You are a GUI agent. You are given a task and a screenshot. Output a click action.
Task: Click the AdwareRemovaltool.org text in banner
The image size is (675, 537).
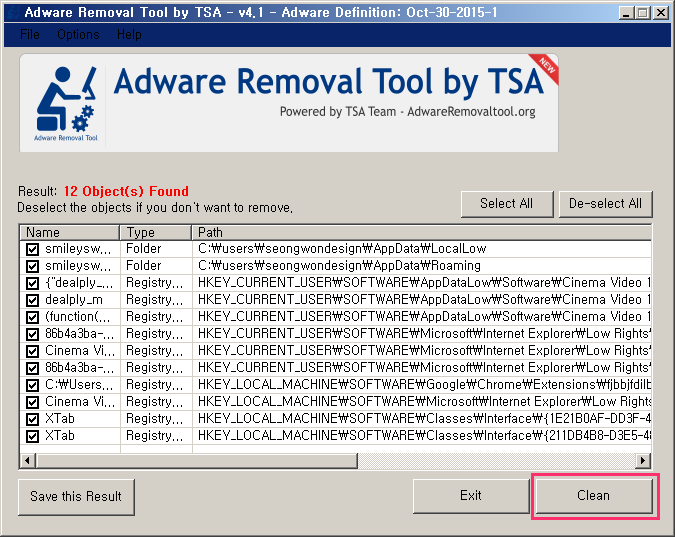pos(471,112)
